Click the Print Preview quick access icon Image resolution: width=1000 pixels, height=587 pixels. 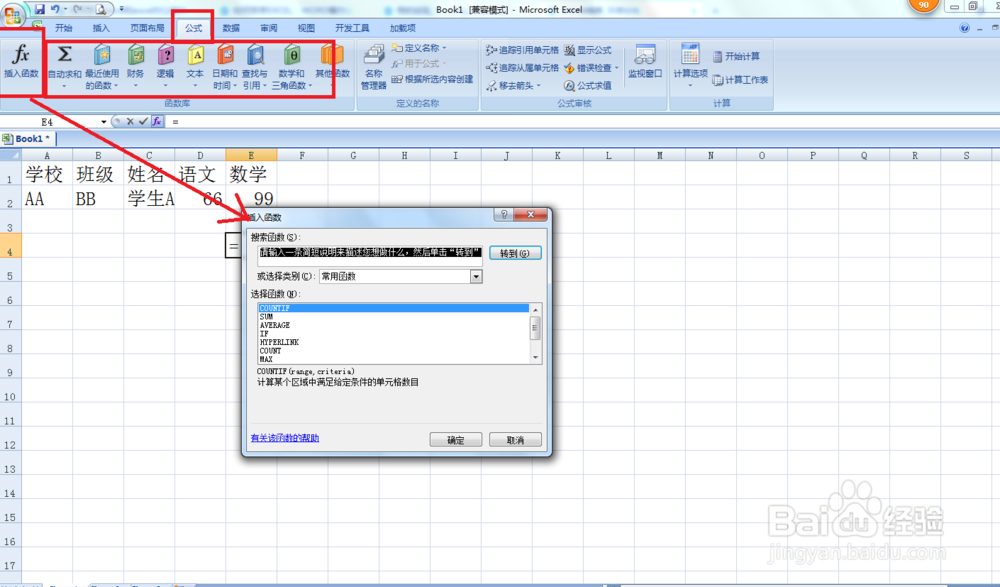pos(101,9)
